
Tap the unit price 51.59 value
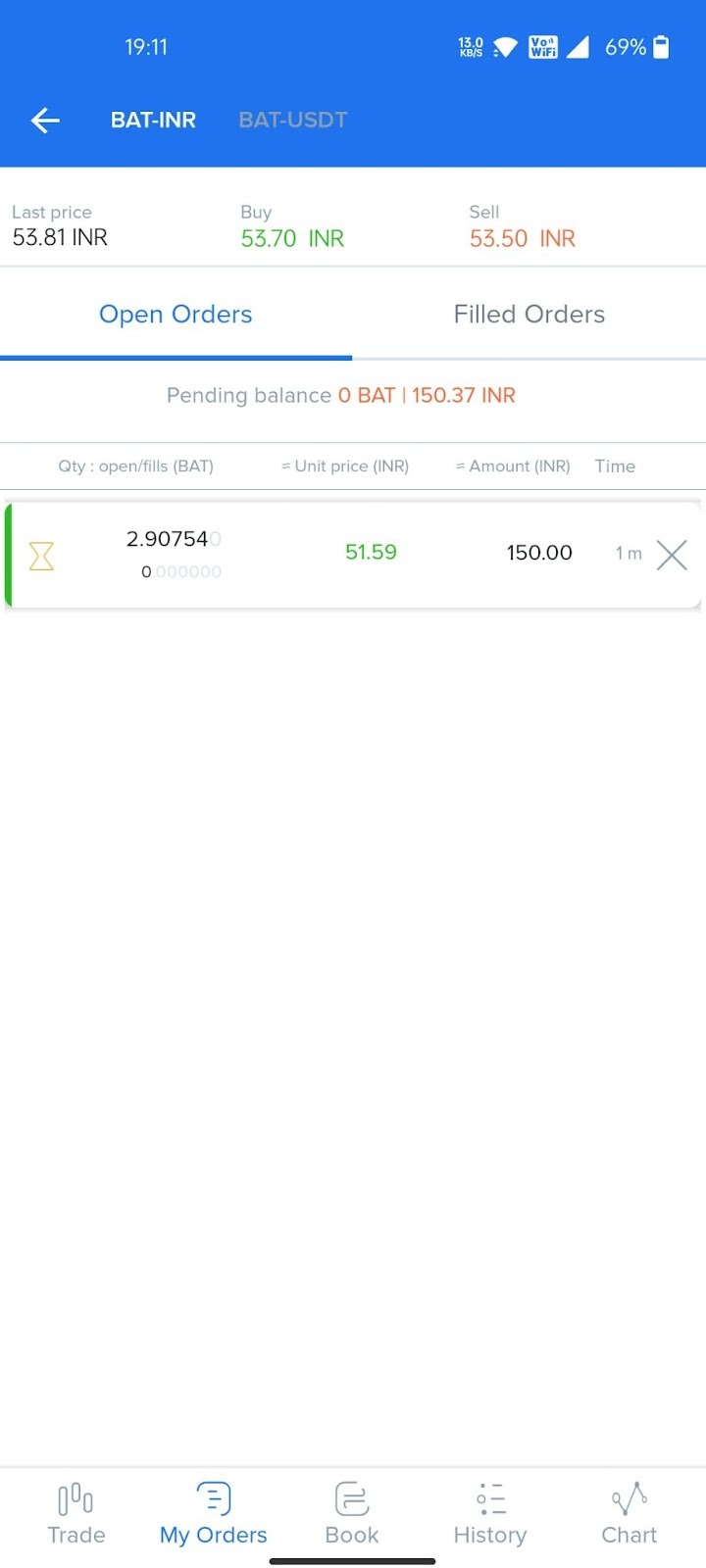(371, 553)
